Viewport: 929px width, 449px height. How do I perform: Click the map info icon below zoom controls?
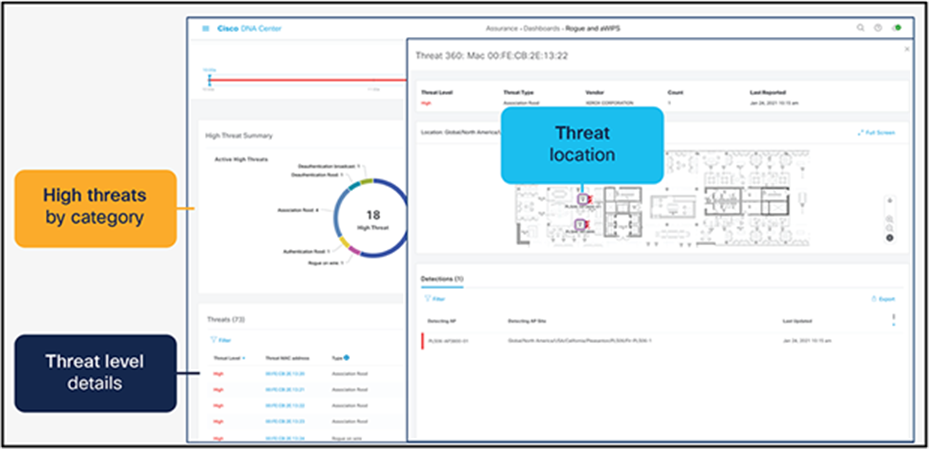889,238
